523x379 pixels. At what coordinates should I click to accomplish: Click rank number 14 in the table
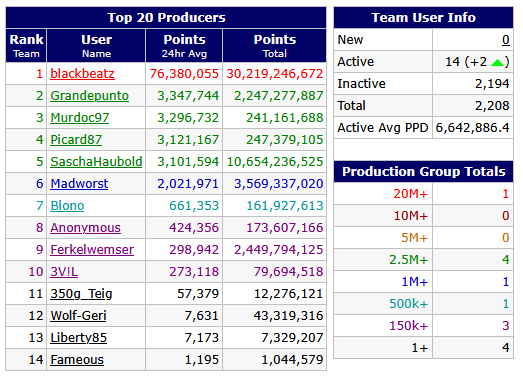(x=36, y=360)
